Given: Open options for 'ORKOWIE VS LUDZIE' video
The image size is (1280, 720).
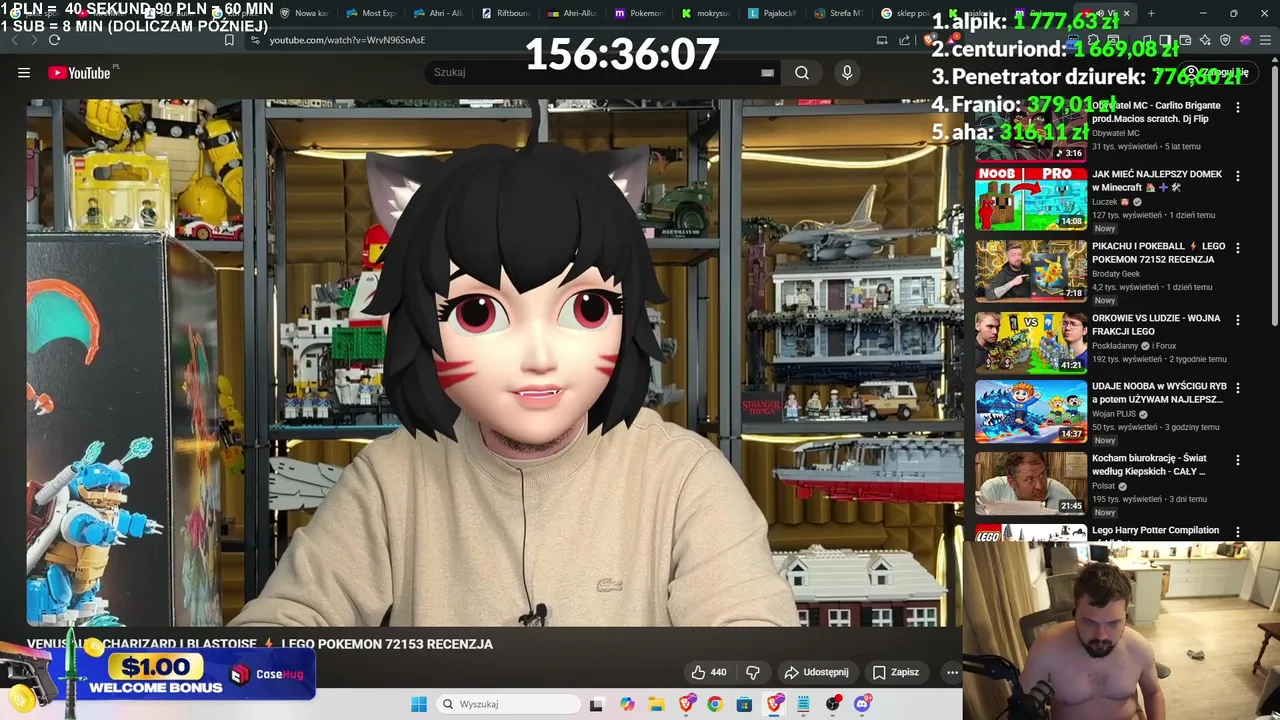Looking at the screenshot, I should (x=1238, y=320).
